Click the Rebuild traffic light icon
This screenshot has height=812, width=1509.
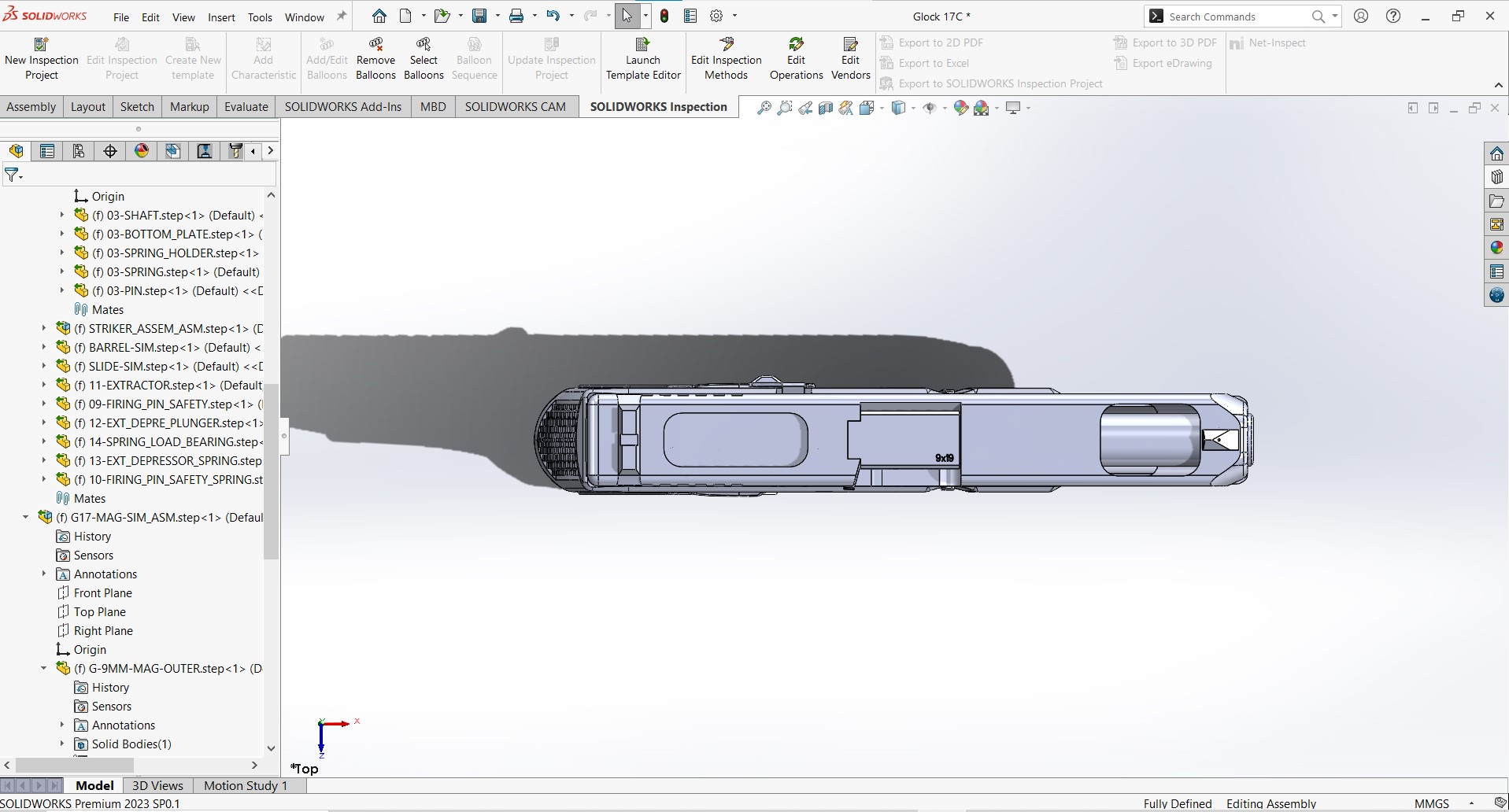(x=665, y=16)
